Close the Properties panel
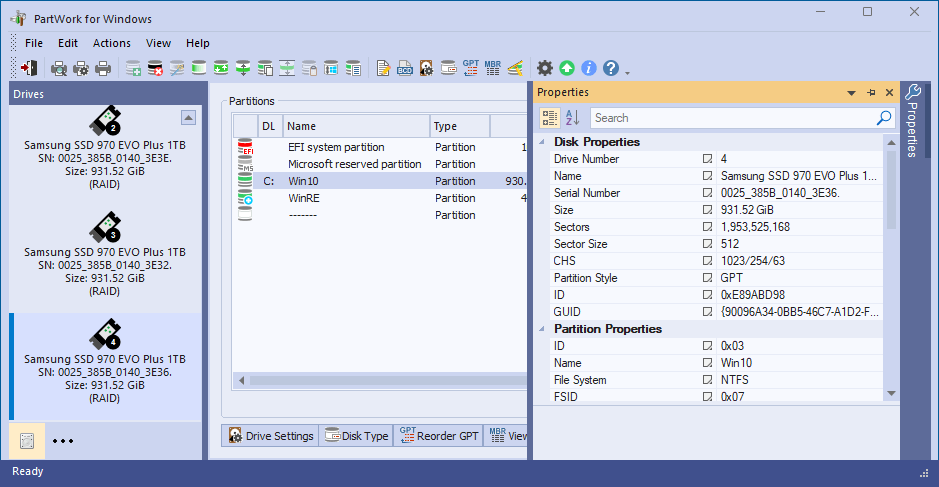 pyautogui.click(x=889, y=93)
